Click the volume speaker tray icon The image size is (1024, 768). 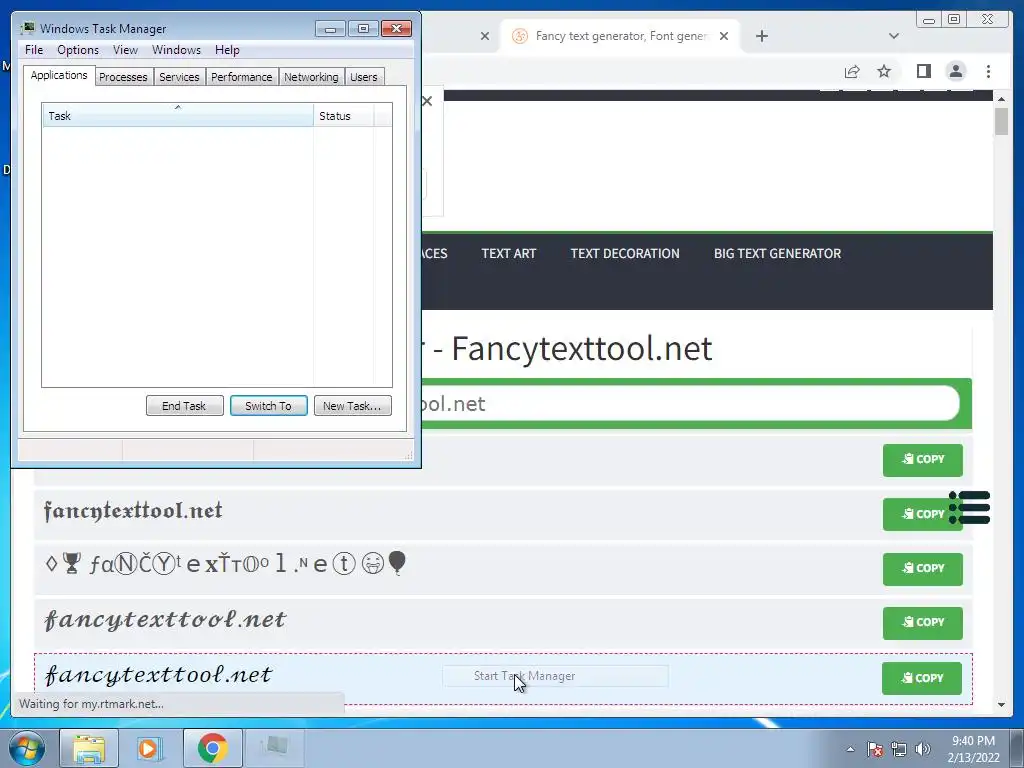point(923,750)
